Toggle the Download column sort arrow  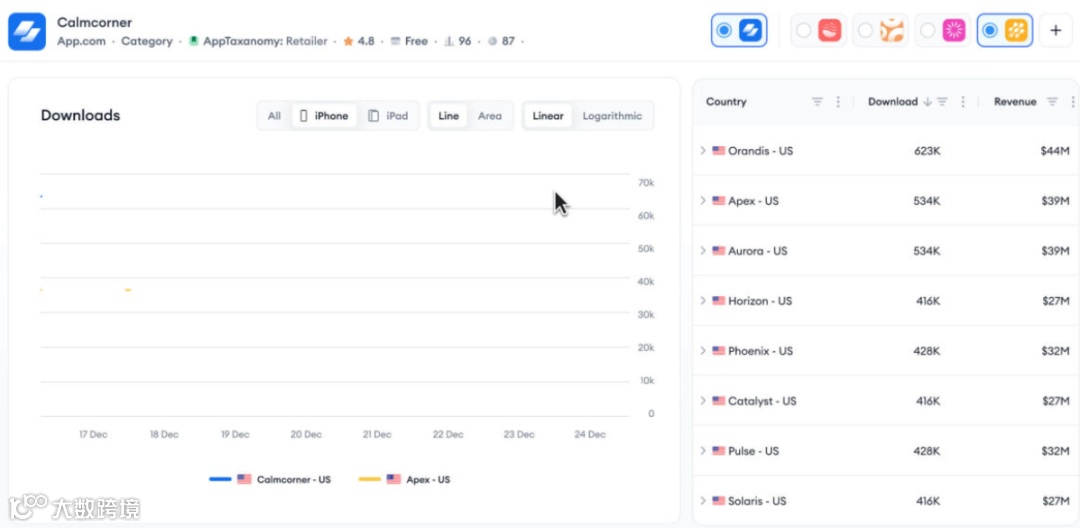(927, 102)
